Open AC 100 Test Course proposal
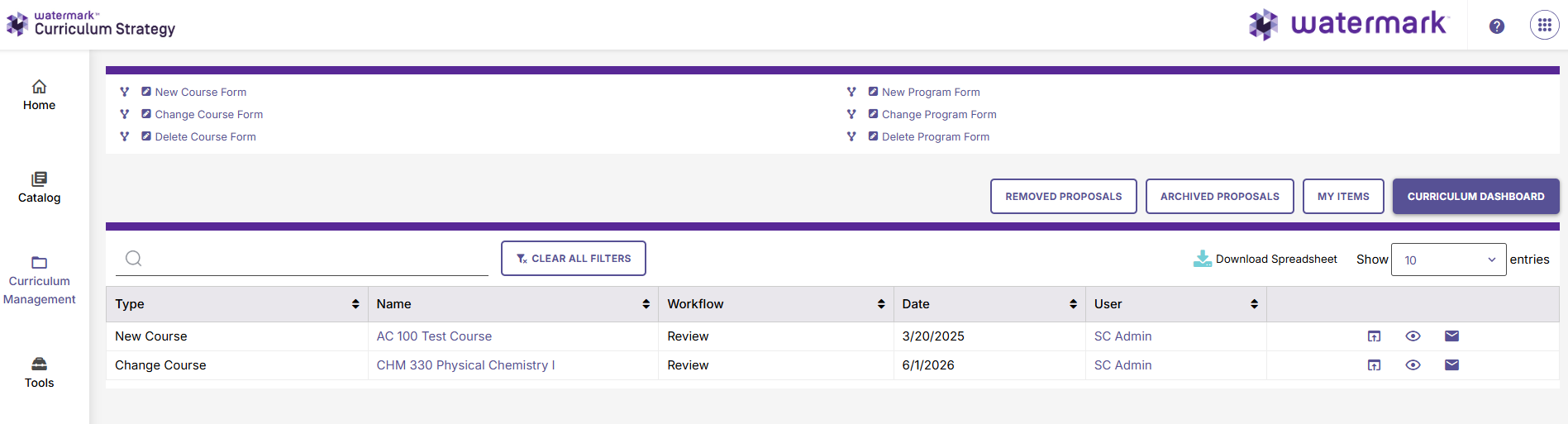 coord(434,336)
